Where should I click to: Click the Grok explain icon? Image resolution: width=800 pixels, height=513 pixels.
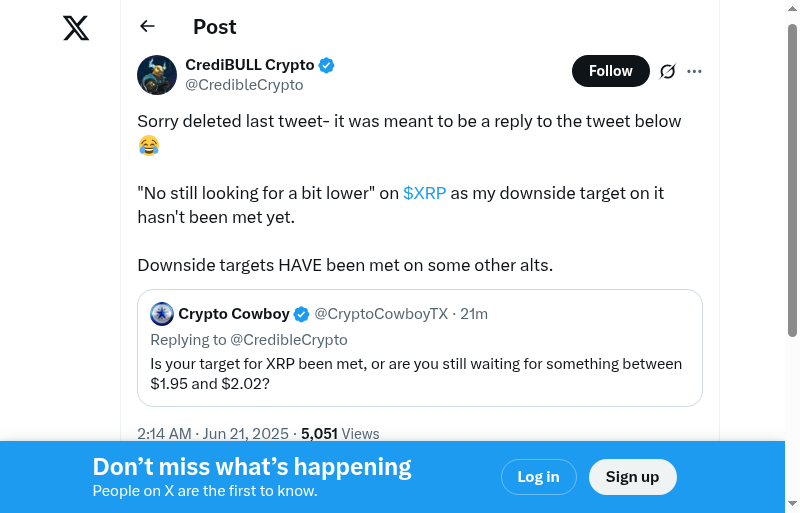tap(667, 71)
